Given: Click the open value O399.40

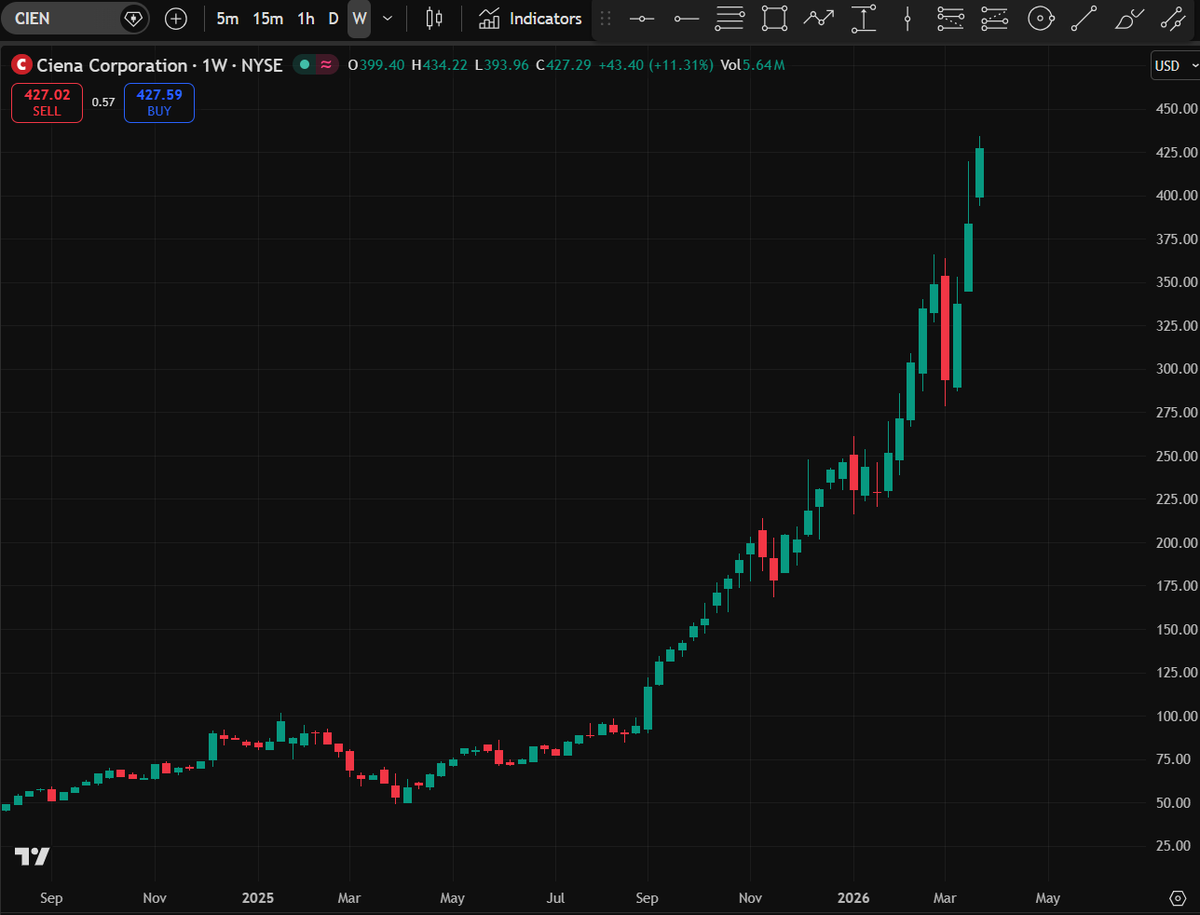Looking at the screenshot, I should (x=376, y=65).
